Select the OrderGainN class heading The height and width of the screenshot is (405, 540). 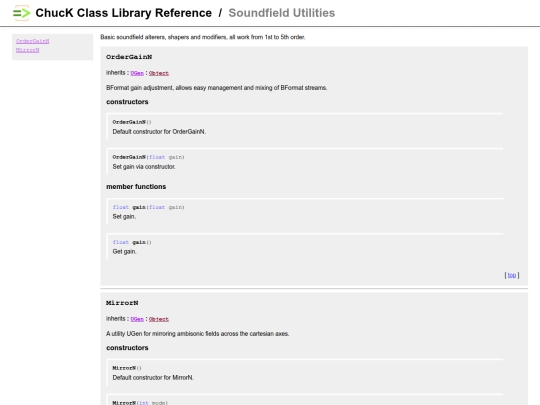[129, 57]
